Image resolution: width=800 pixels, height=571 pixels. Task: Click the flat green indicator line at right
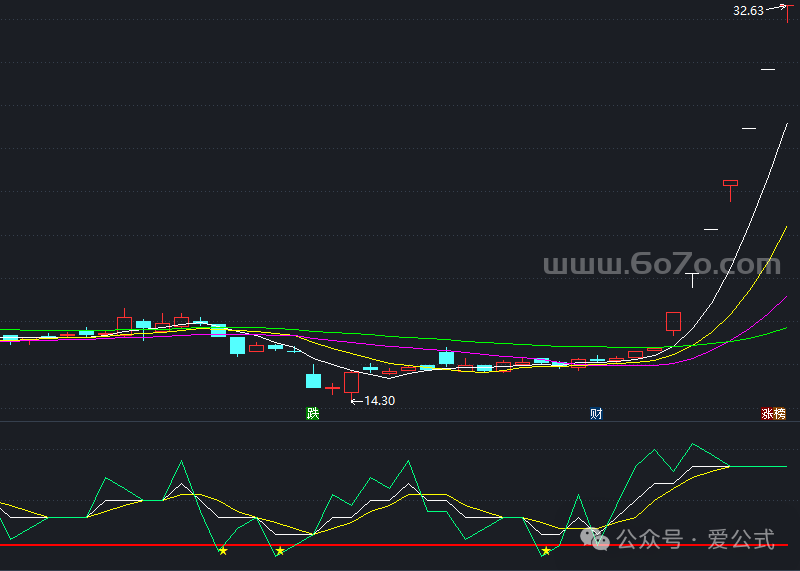765,466
